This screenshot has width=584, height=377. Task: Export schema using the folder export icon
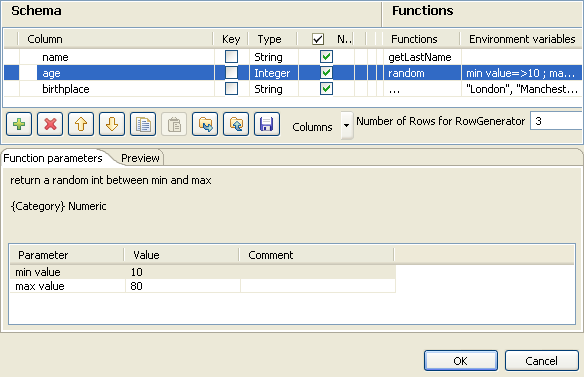(x=236, y=124)
